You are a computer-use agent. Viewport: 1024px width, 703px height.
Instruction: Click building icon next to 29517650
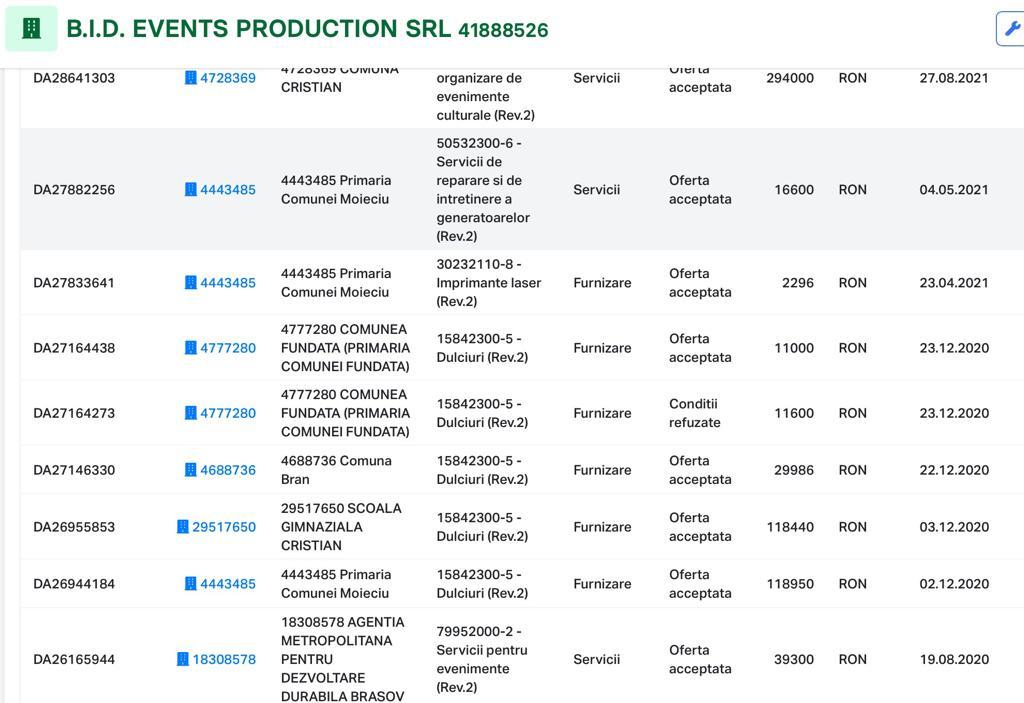[x=183, y=527]
